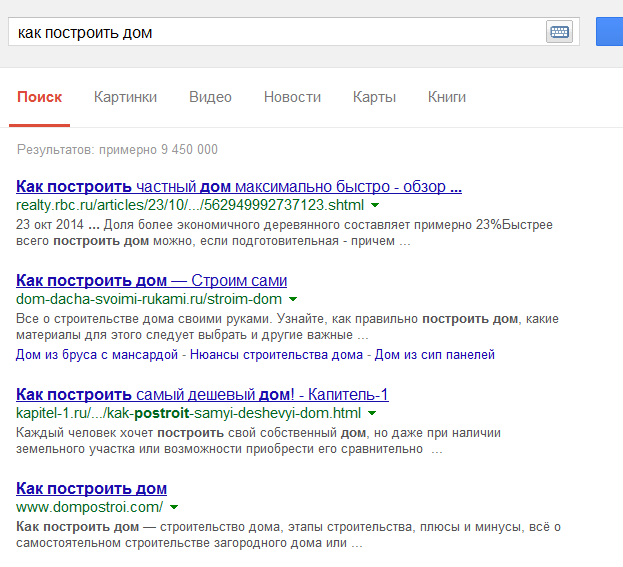This screenshot has width=623, height=567.
Task: Switch to the Видео tab
Action: point(210,97)
